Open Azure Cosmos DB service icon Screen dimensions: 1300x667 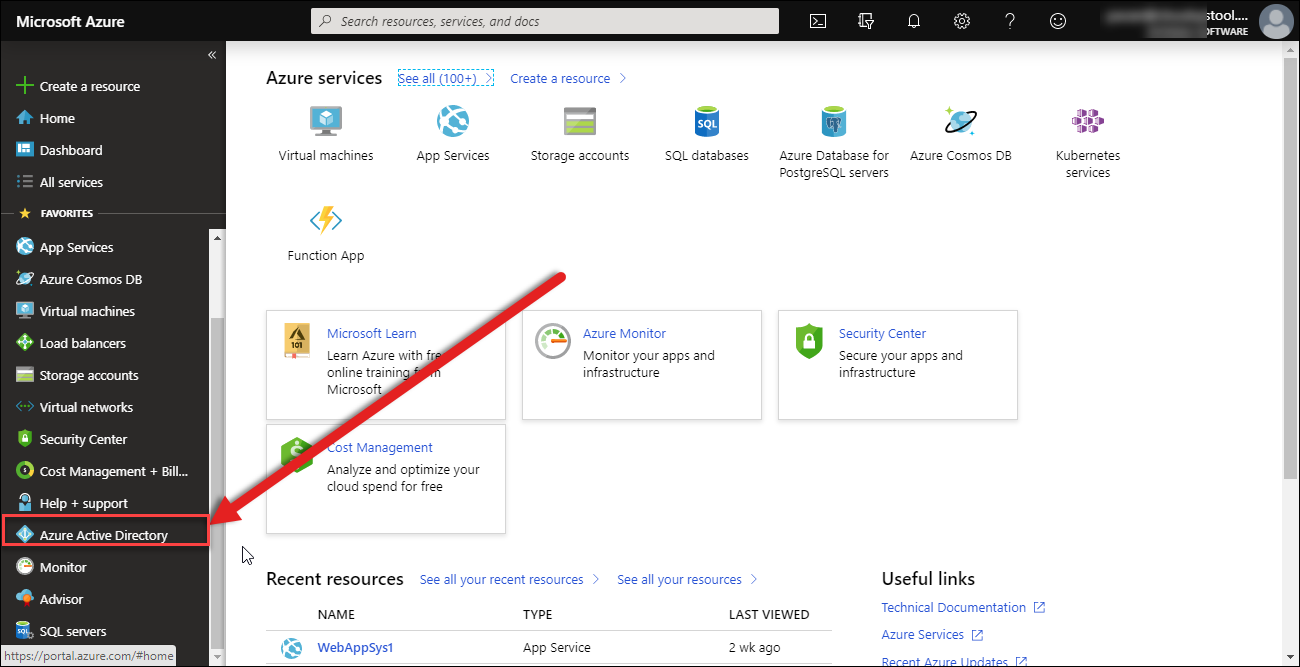tap(961, 121)
